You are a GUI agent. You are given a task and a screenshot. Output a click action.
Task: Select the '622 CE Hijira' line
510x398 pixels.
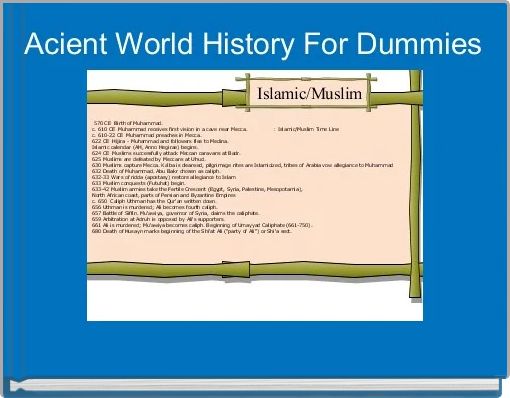click(x=160, y=141)
